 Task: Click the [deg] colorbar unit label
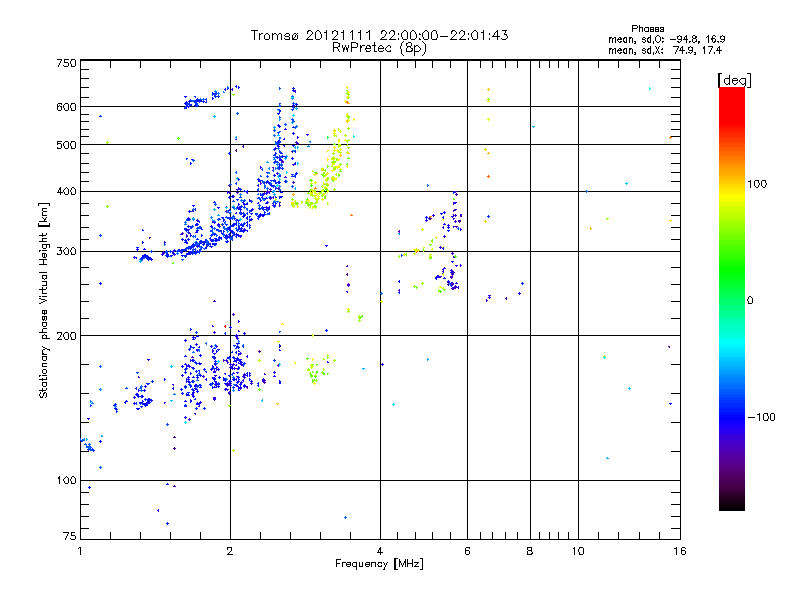coord(734,79)
